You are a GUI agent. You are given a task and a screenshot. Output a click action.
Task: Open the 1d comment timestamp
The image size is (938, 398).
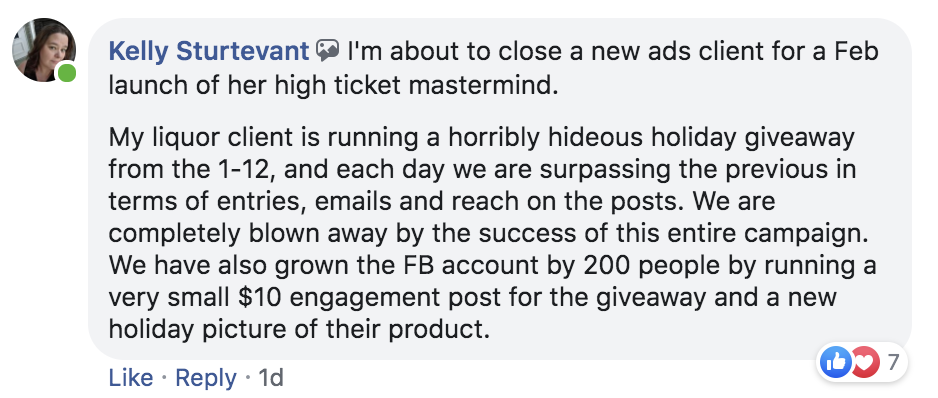pos(270,378)
